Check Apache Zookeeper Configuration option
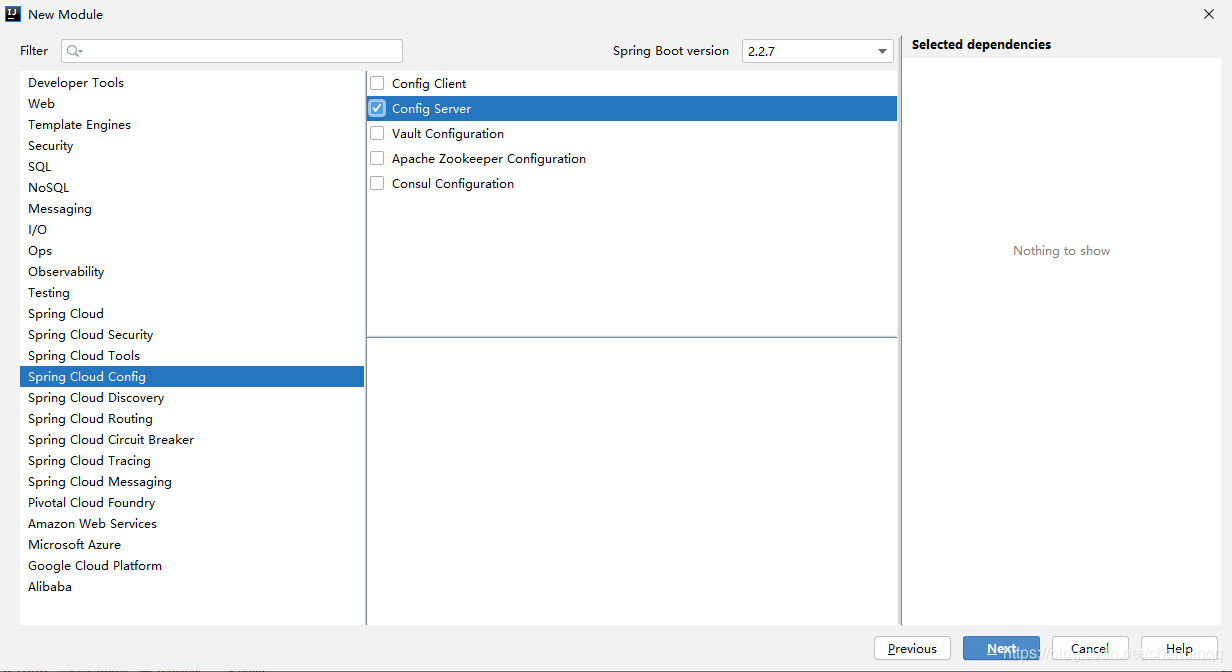The image size is (1232, 672). tap(377, 158)
